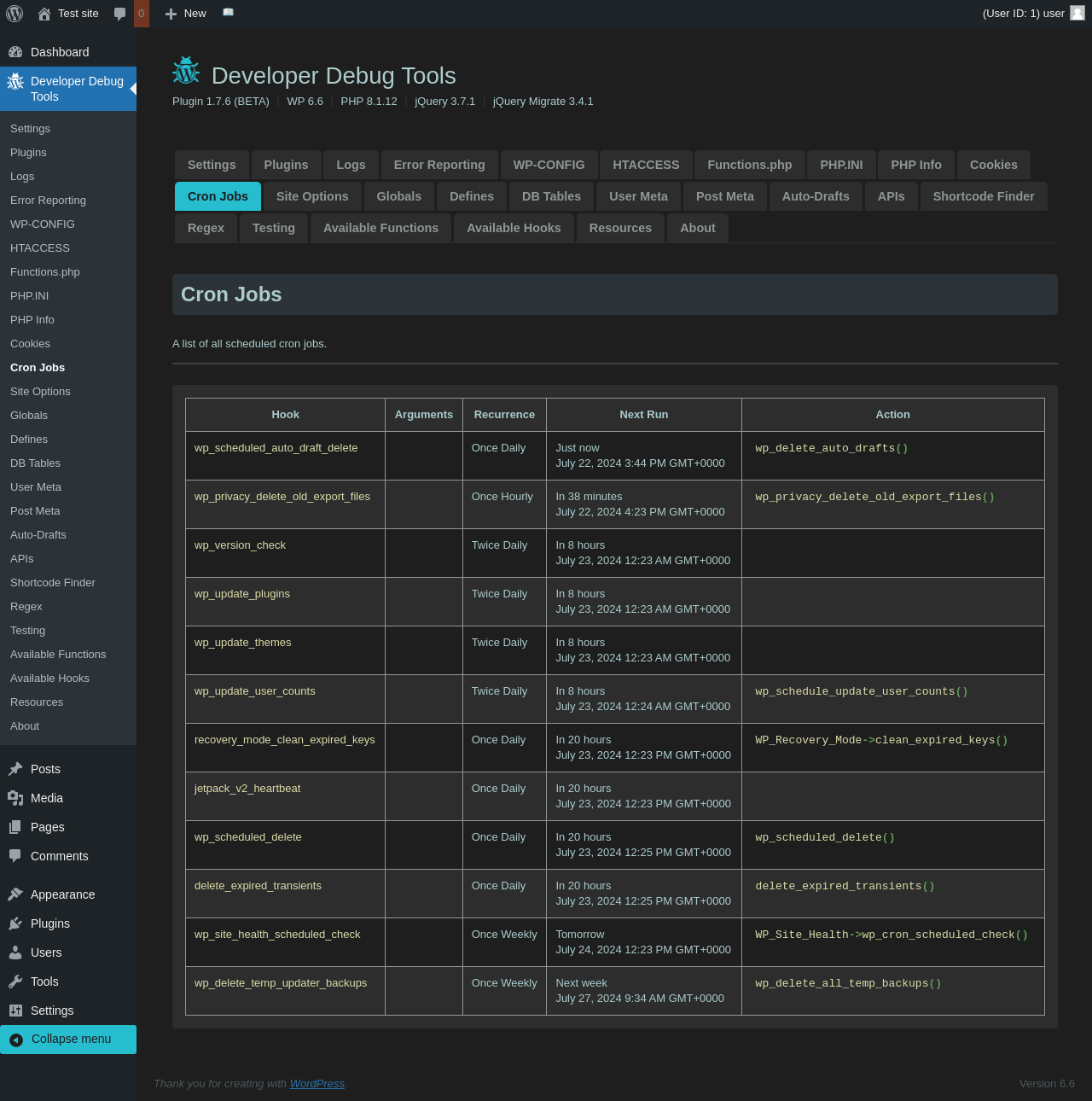
Task: Click the Dashboard gauge icon in sidebar
Action: (x=15, y=52)
